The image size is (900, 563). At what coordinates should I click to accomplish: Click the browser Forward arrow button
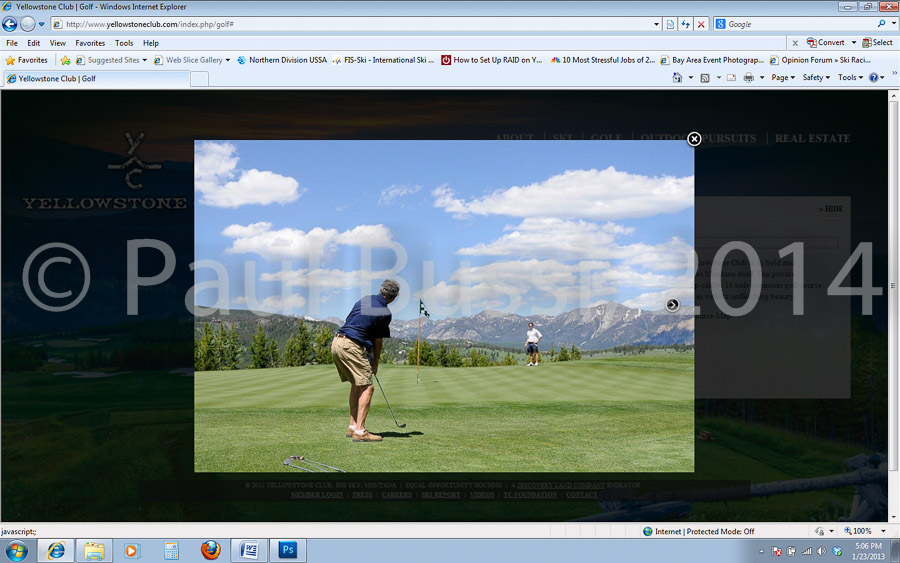pyautogui.click(x=28, y=24)
